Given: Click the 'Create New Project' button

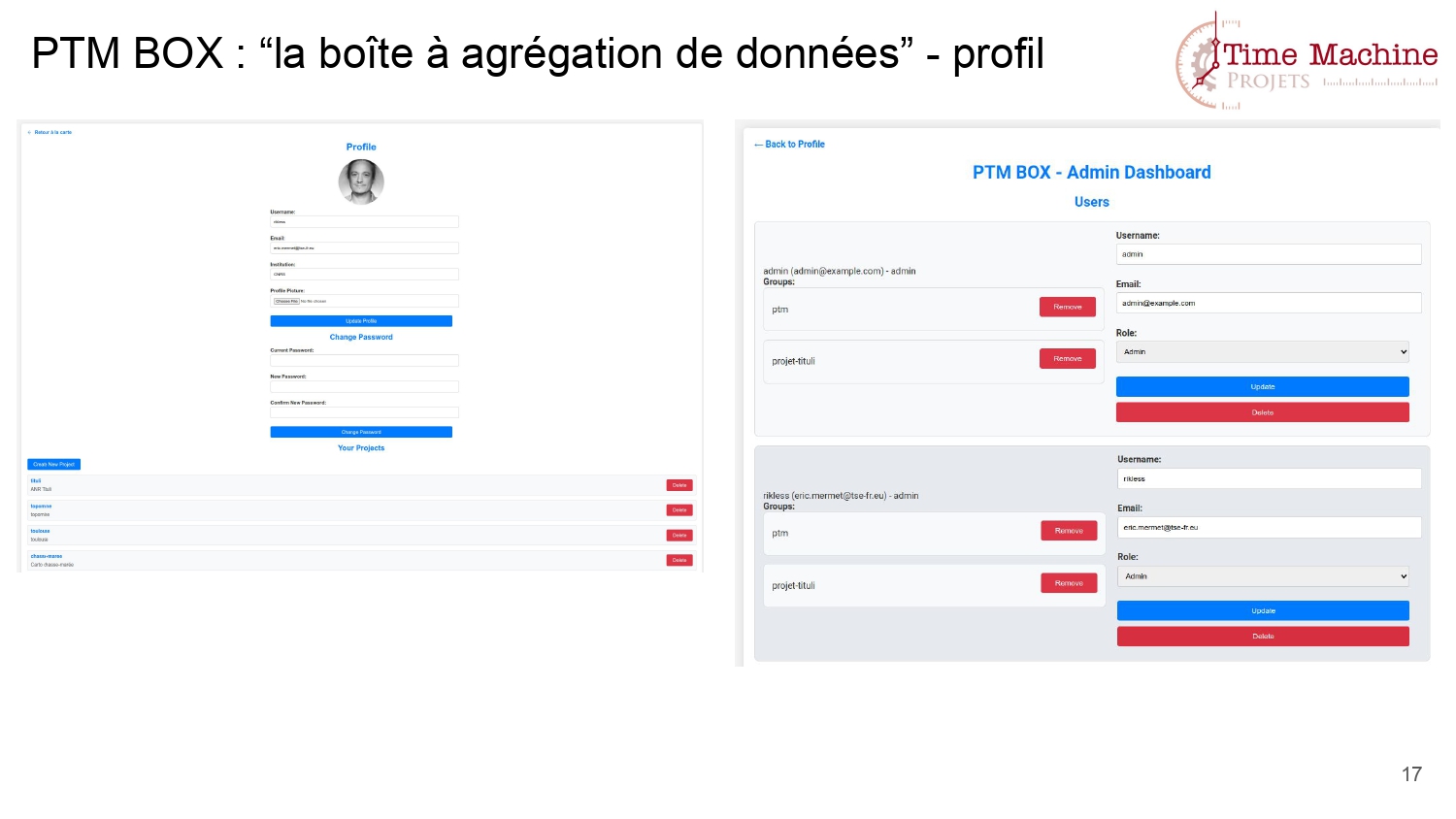Looking at the screenshot, I should 54,464.
